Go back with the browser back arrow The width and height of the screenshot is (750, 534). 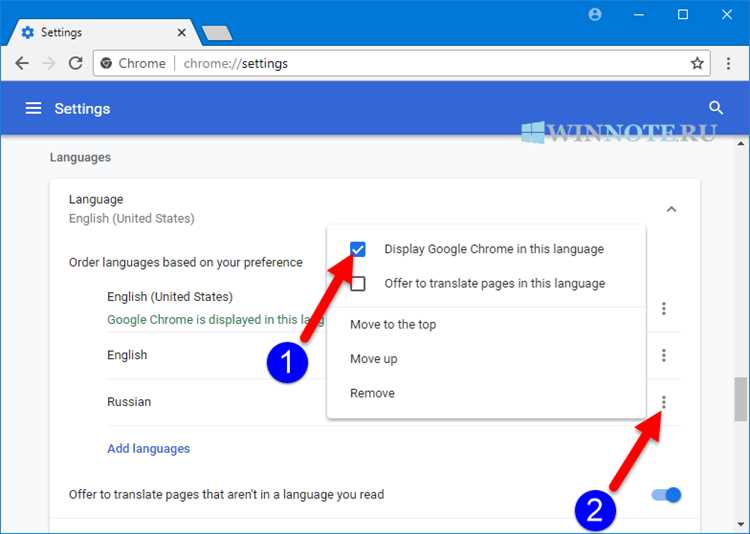point(22,63)
